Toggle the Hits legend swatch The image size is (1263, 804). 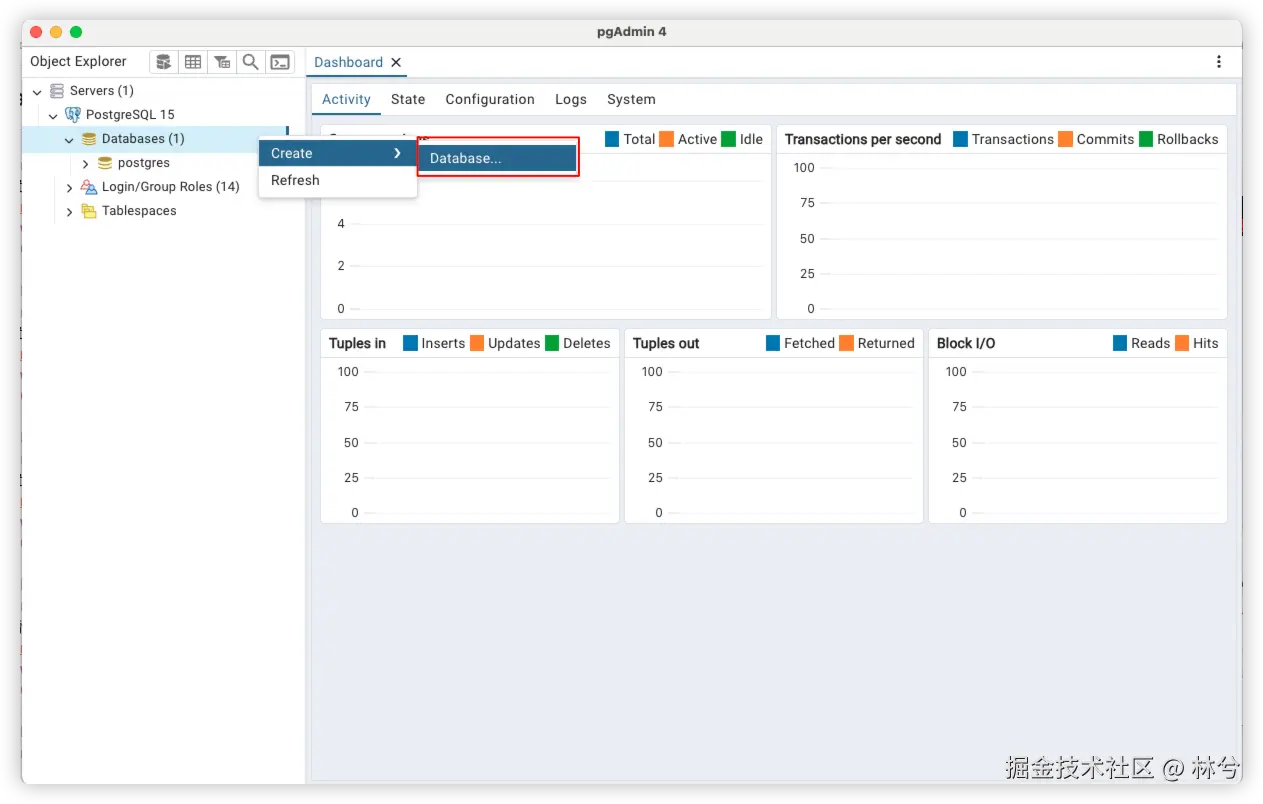coord(1182,343)
